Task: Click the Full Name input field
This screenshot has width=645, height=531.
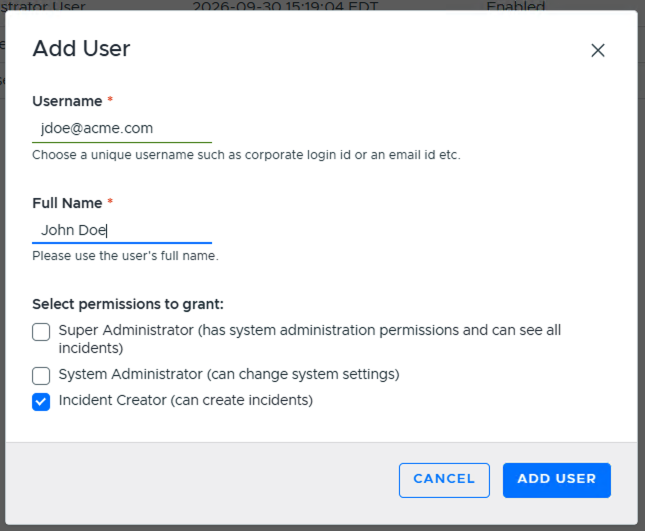Action: [122, 230]
